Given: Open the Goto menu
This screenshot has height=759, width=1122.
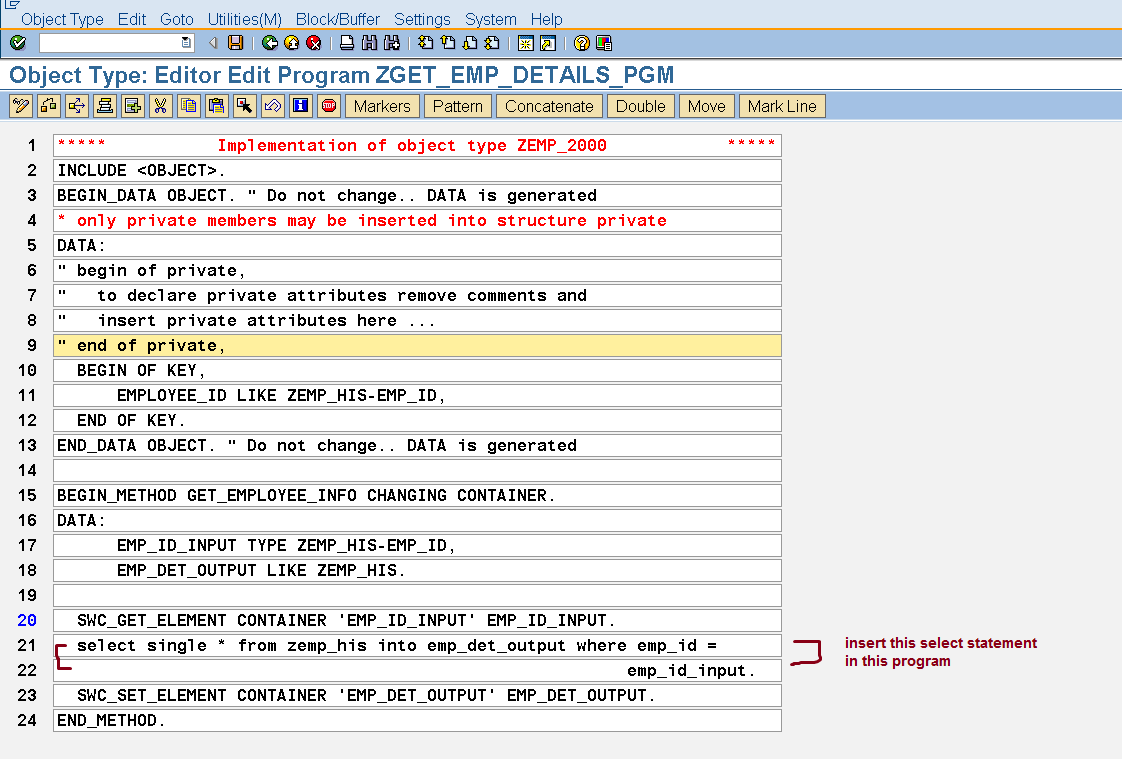Looking at the screenshot, I should click(x=177, y=19).
